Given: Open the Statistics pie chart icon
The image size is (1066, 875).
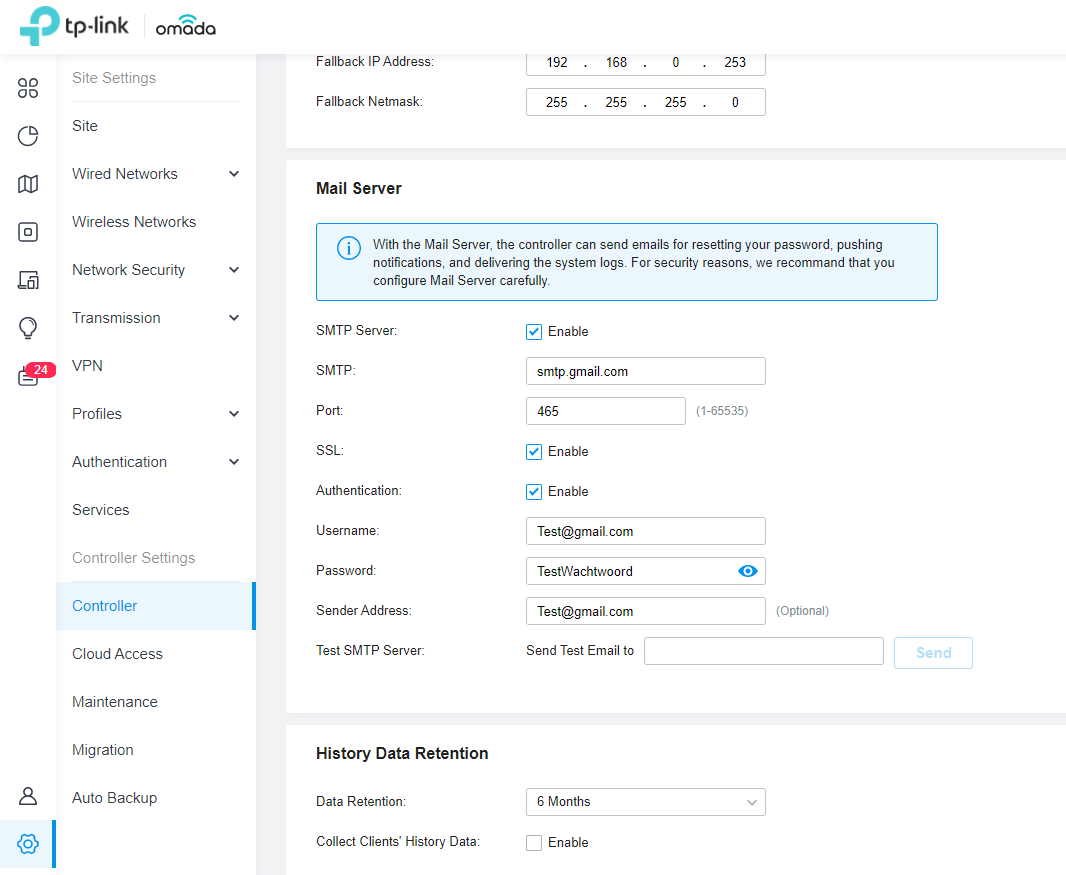Looking at the screenshot, I should click(28, 136).
